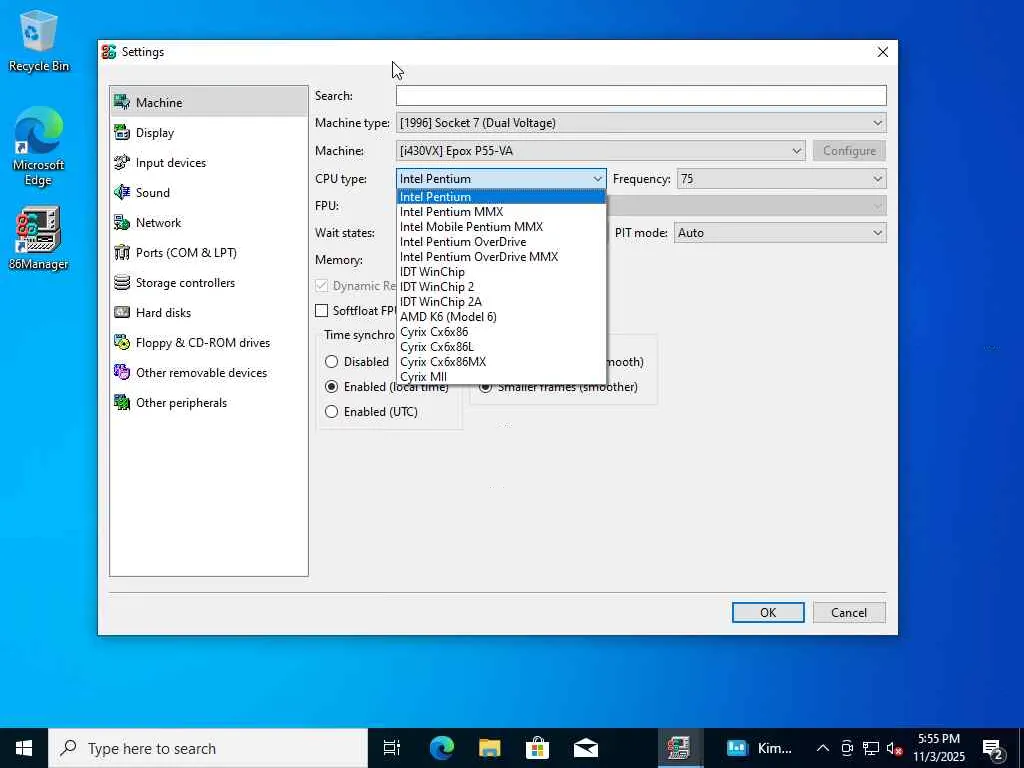Image resolution: width=1024 pixels, height=768 pixels.
Task: Select the Display category icon
Action: point(121,132)
